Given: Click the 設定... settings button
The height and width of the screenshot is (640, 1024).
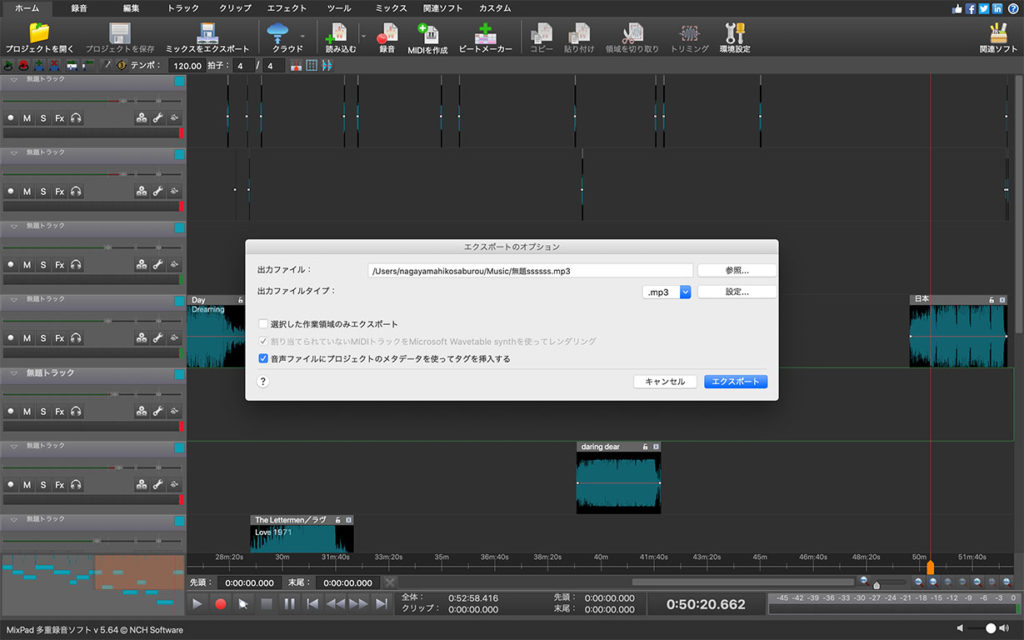Looking at the screenshot, I should tap(737, 292).
